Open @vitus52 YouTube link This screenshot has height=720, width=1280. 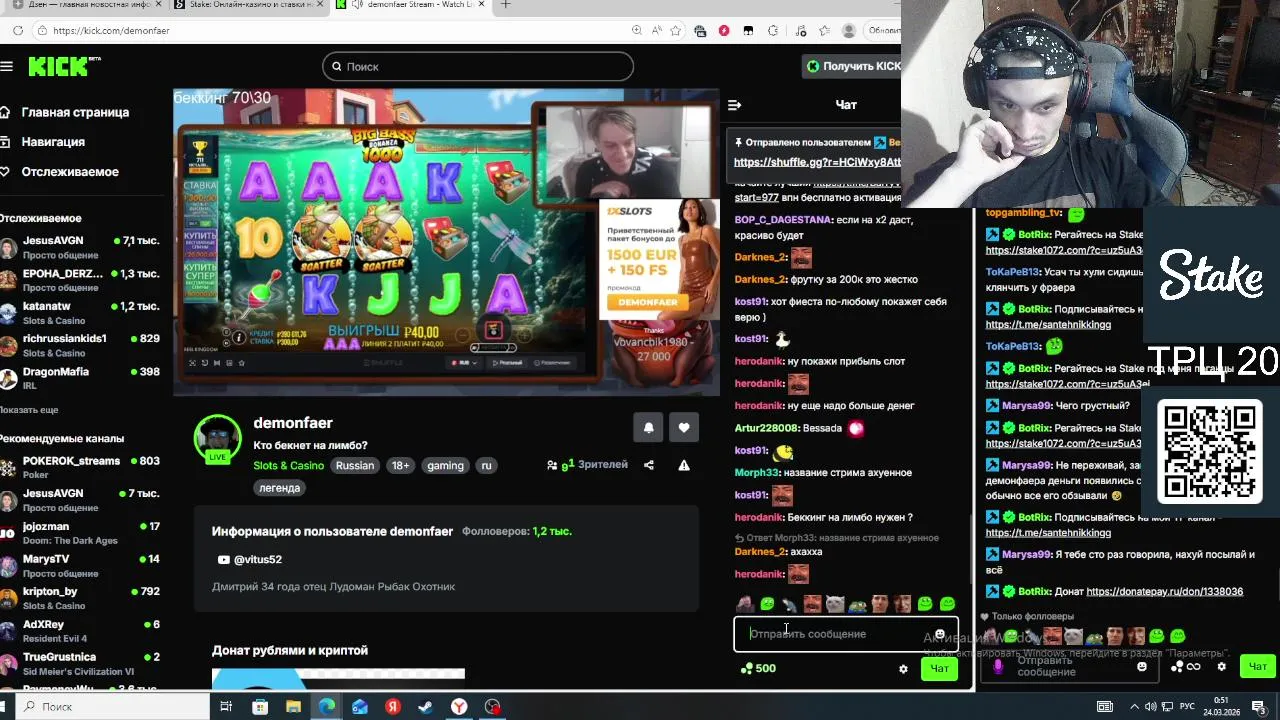[x=250, y=559]
